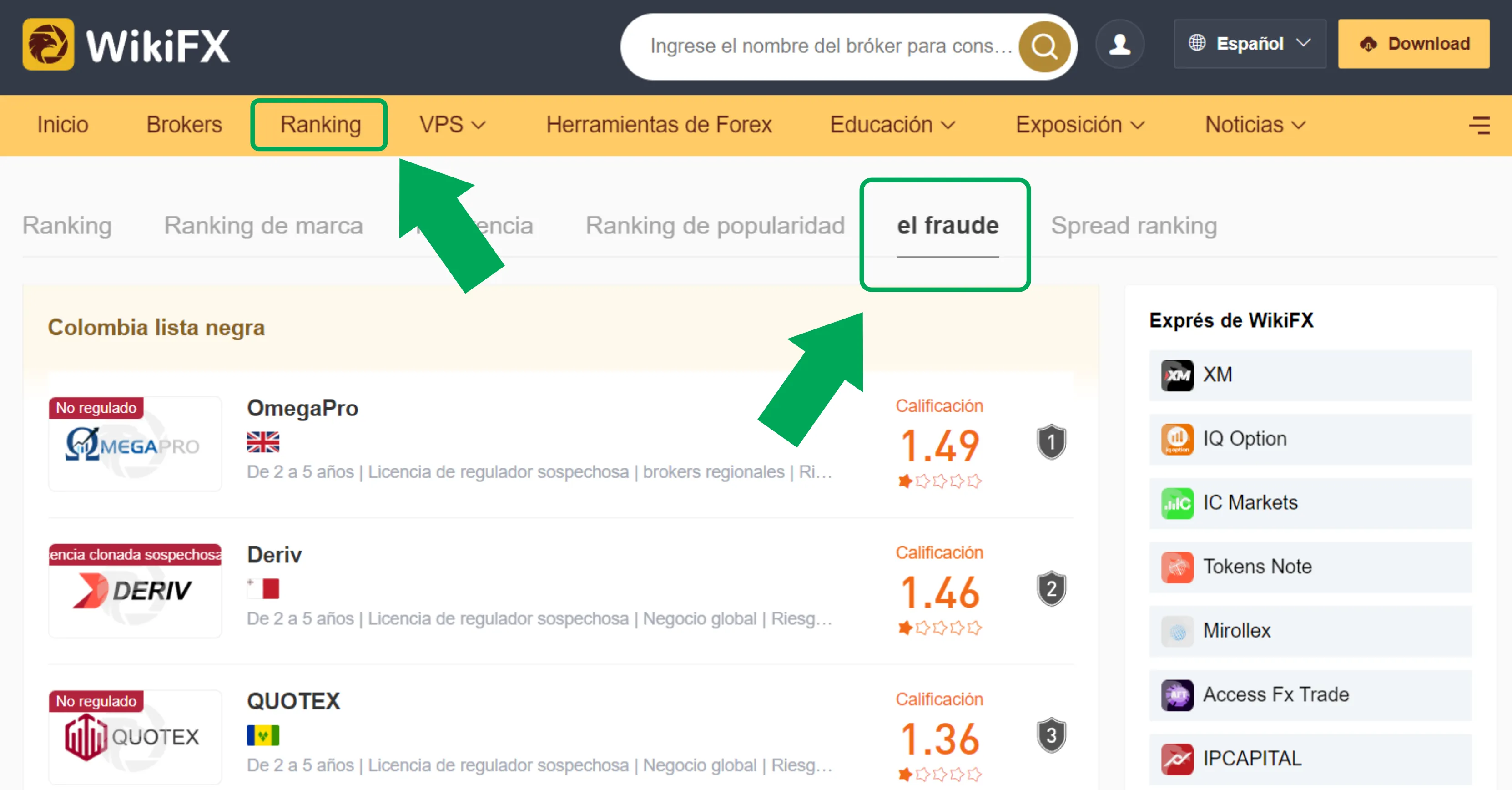Open IQ Option in Exprés list

pyautogui.click(x=1310, y=439)
